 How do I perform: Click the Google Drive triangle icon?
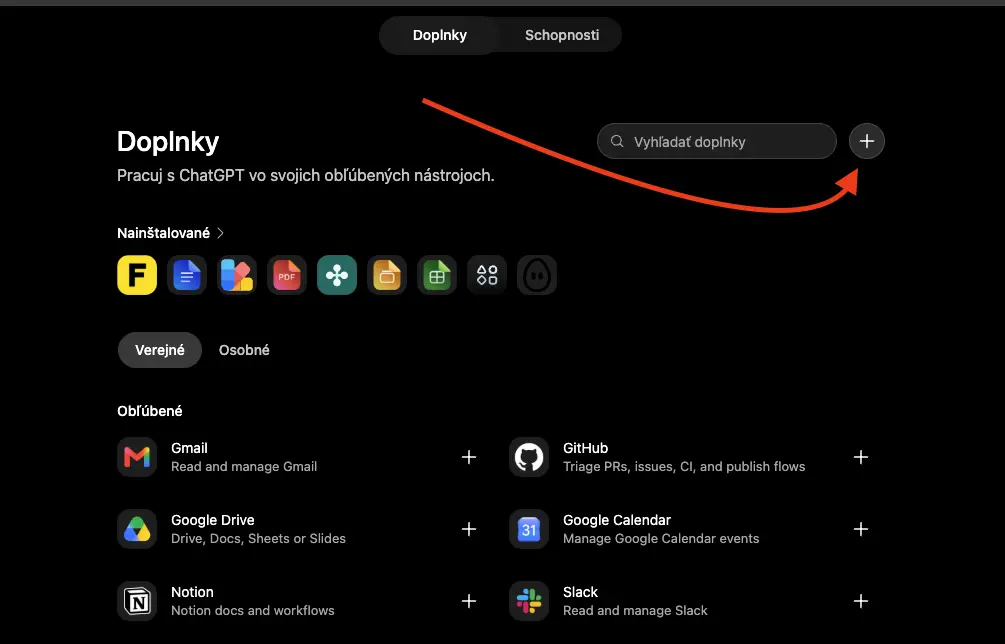(x=137, y=529)
